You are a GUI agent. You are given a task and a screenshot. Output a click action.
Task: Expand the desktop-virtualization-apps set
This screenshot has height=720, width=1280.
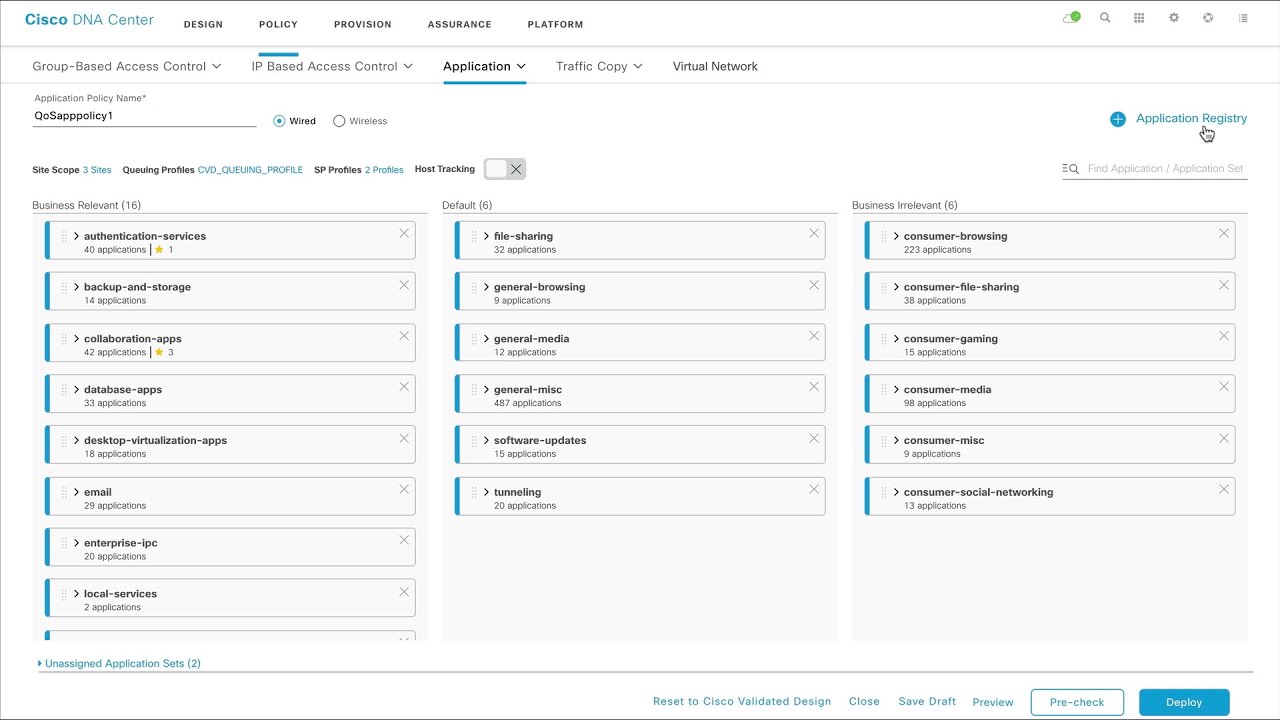coord(77,440)
